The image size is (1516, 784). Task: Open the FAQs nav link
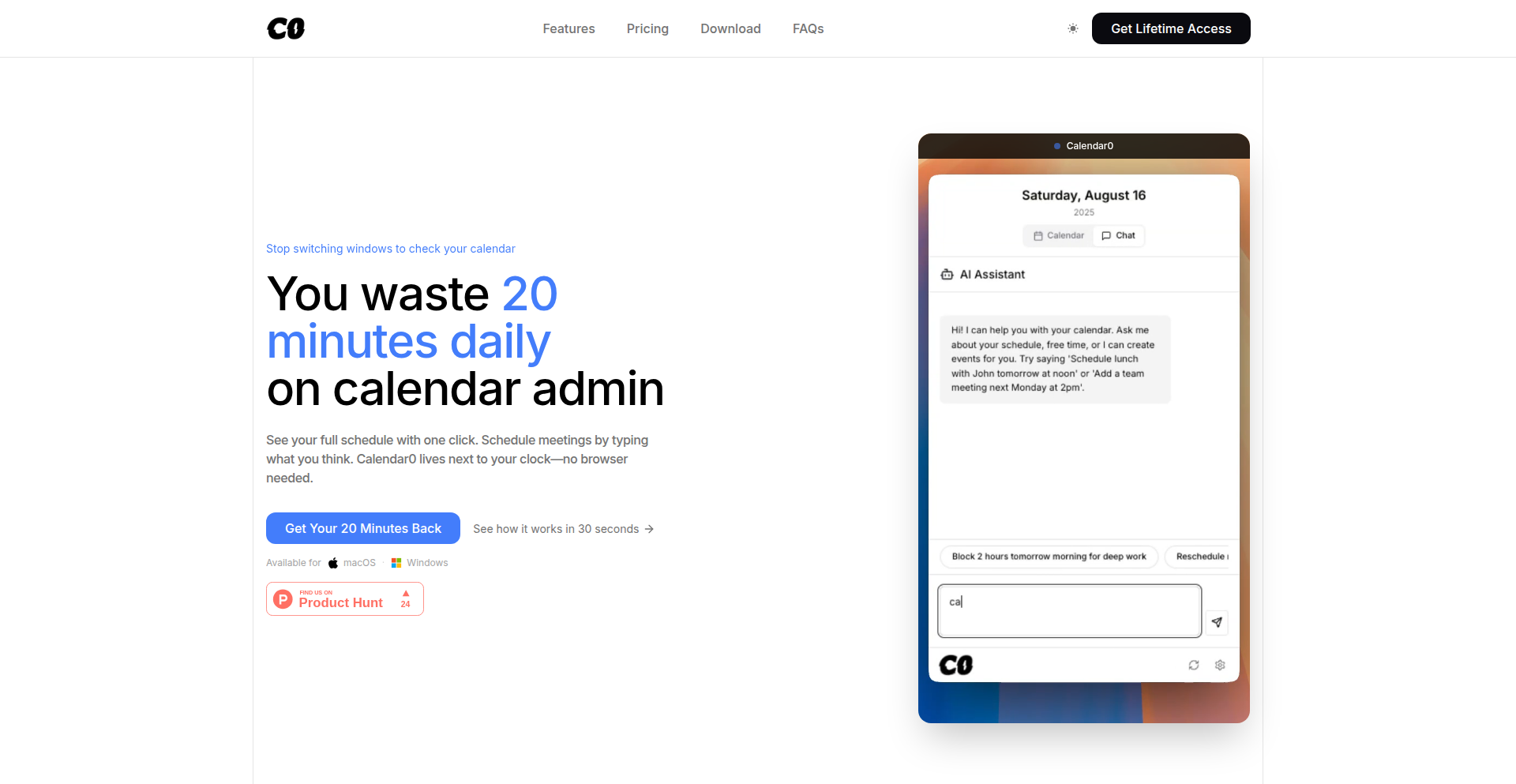point(808,28)
